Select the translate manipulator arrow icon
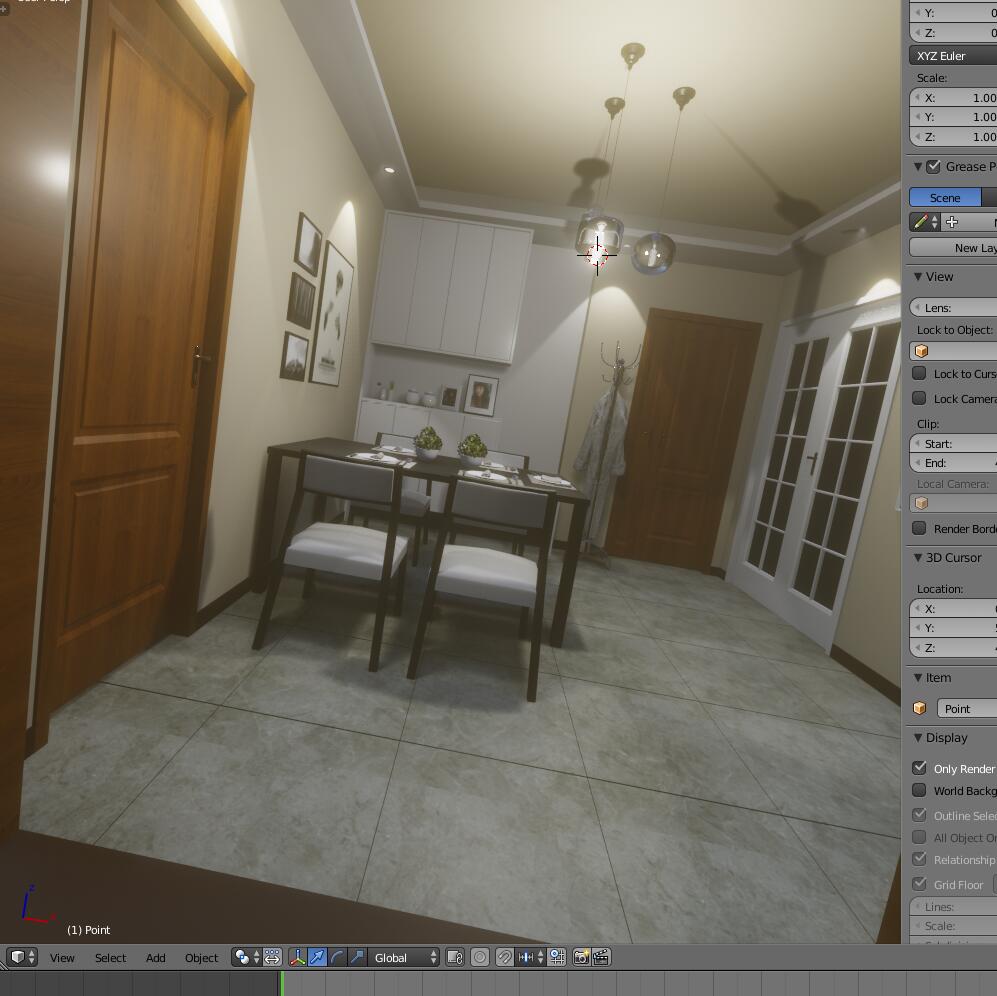Screen dimensions: 997x996 tap(317, 957)
